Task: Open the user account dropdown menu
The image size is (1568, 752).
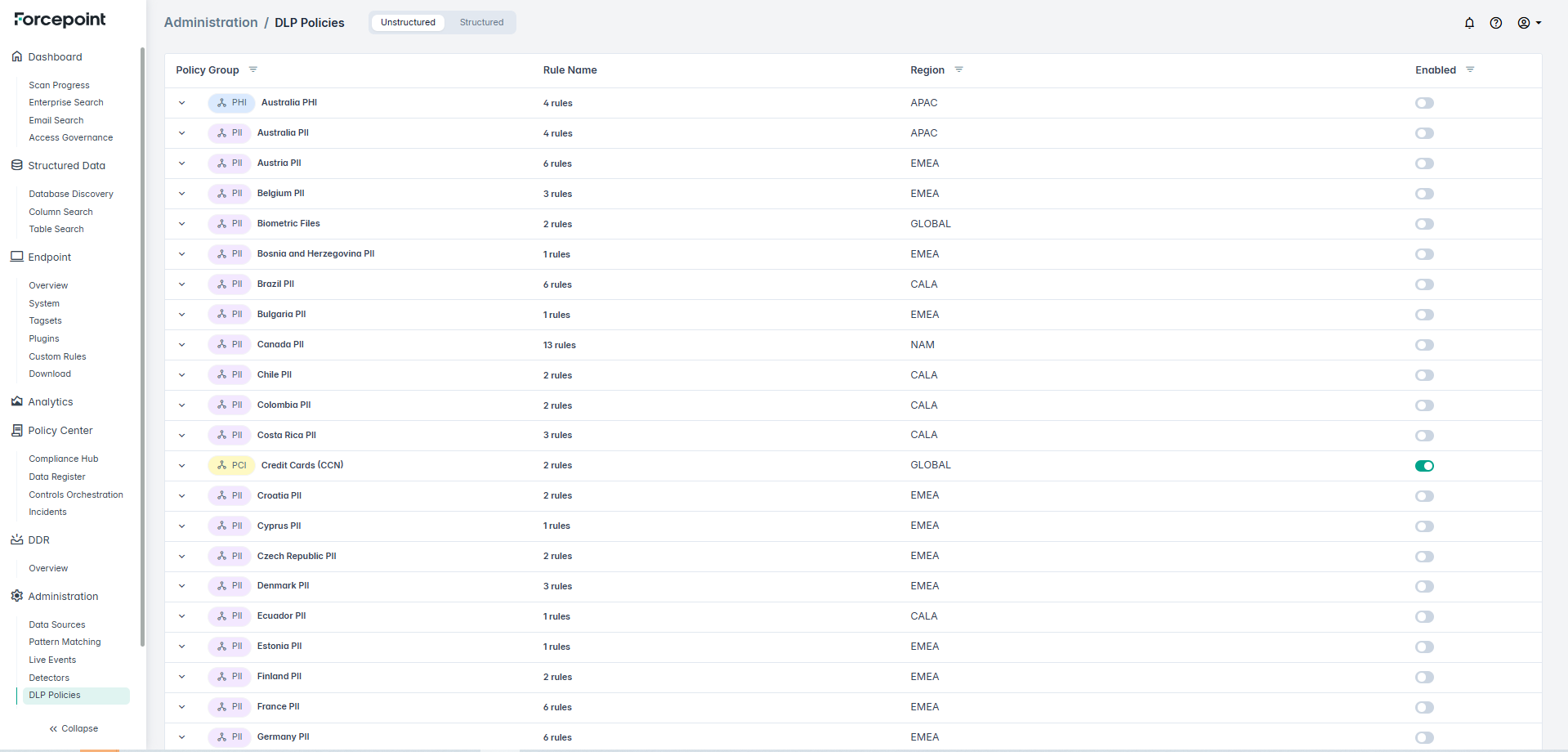Action: 1529,23
